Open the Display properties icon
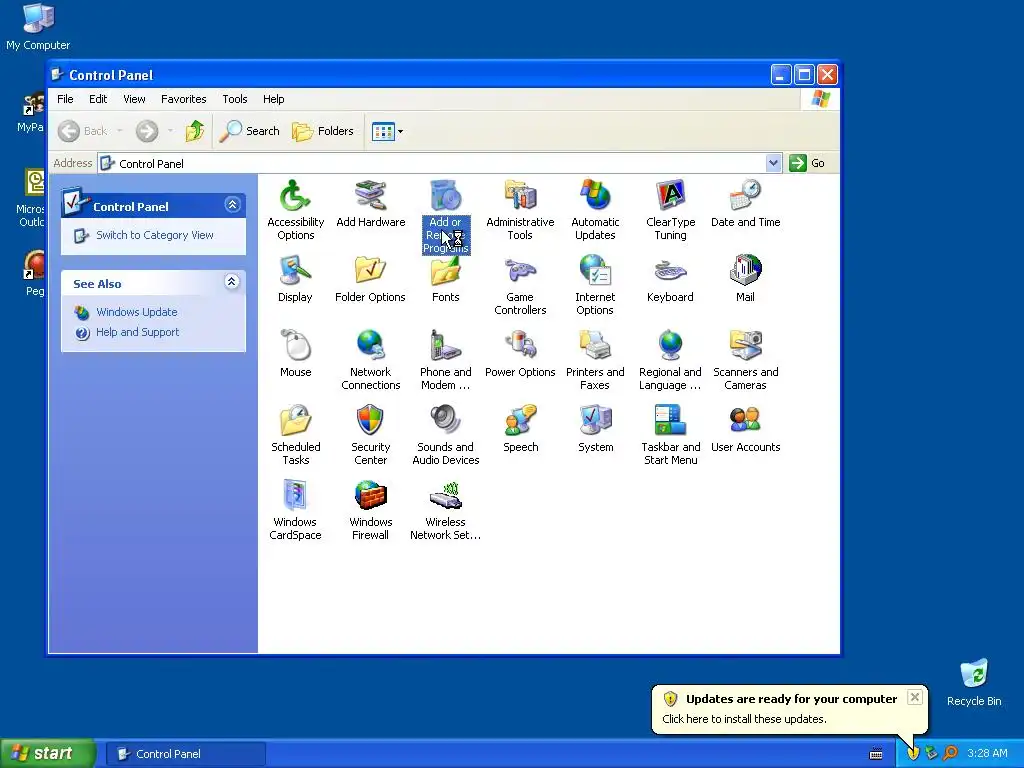 [x=295, y=279]
